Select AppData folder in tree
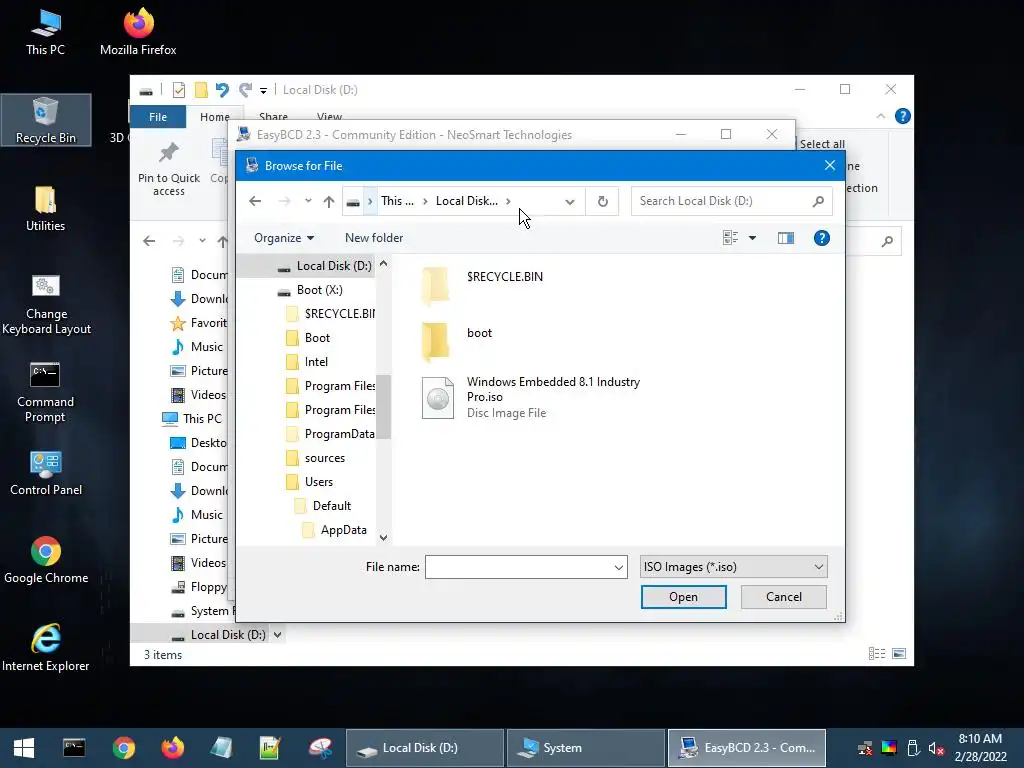Viewport: 1024px width, 768px height. point(335,530)
